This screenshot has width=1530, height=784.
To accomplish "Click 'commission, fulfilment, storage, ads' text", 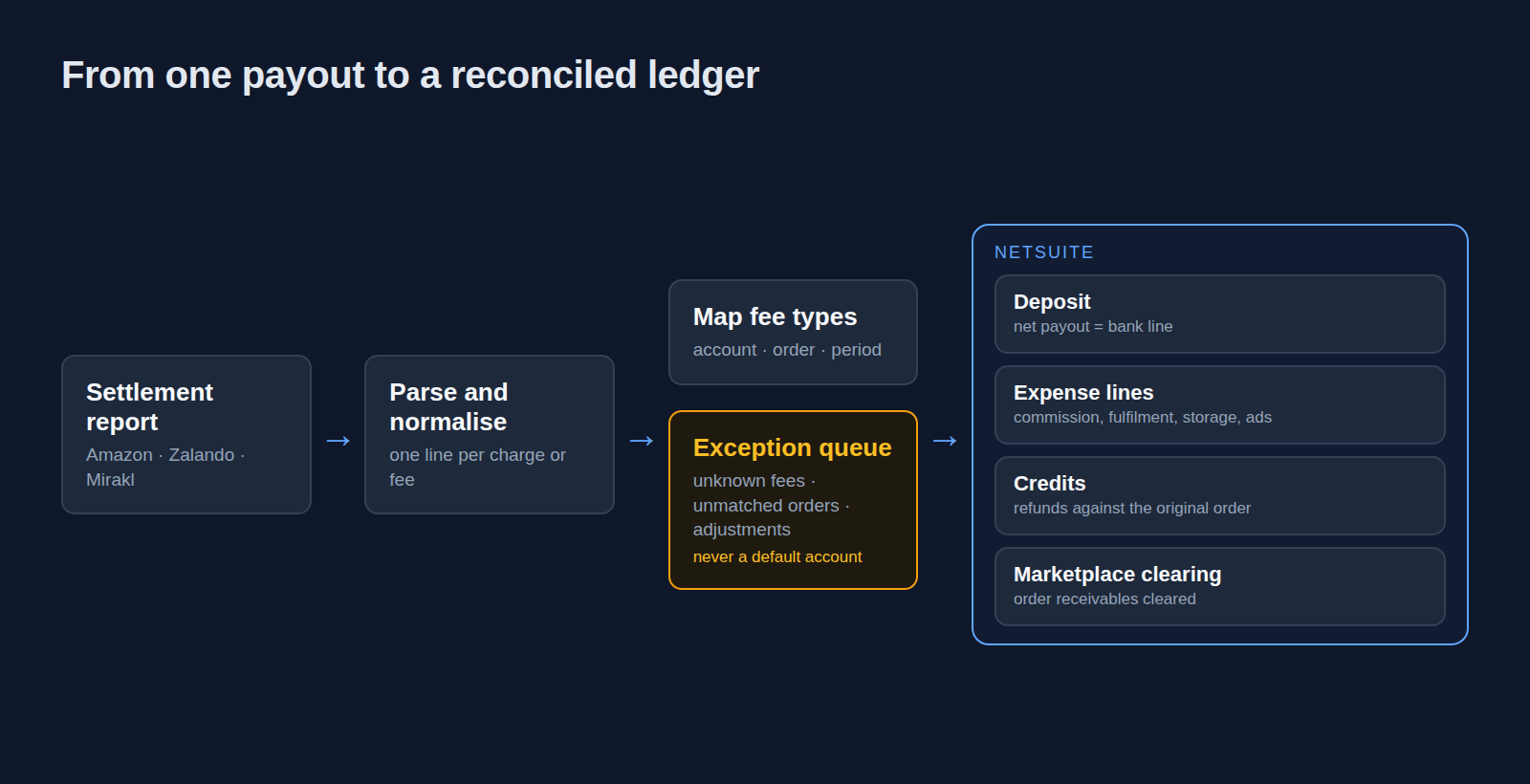I will point(1143,418).
